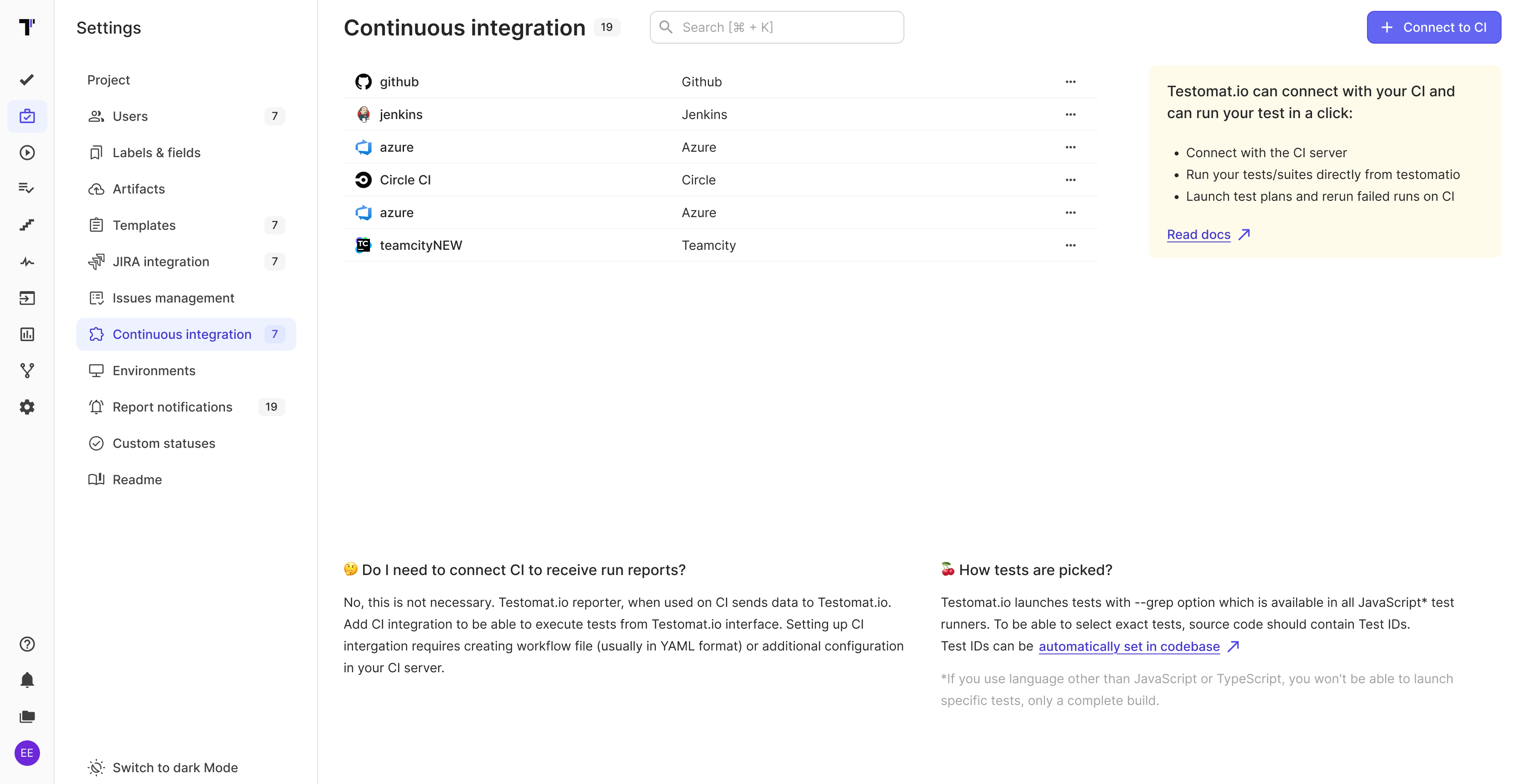Open the Analytics bar chart icon

tap(27, 334)
